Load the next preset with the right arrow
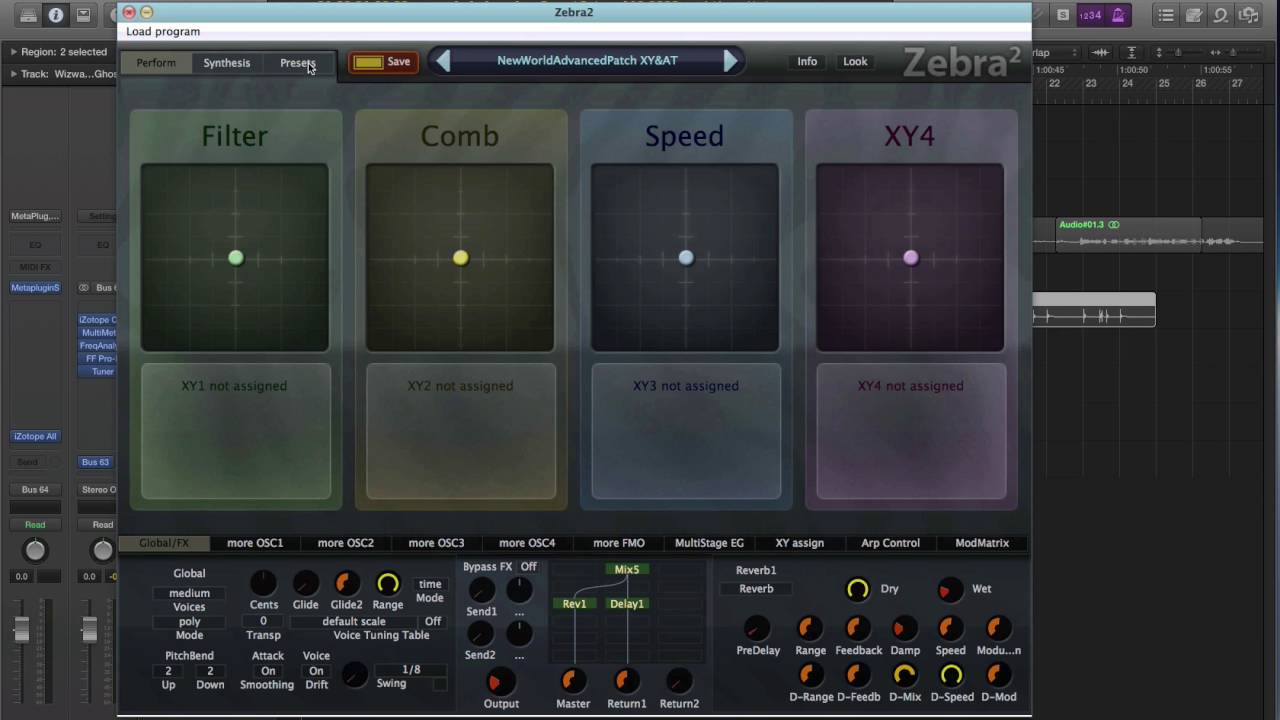 [x=731, y=61]
